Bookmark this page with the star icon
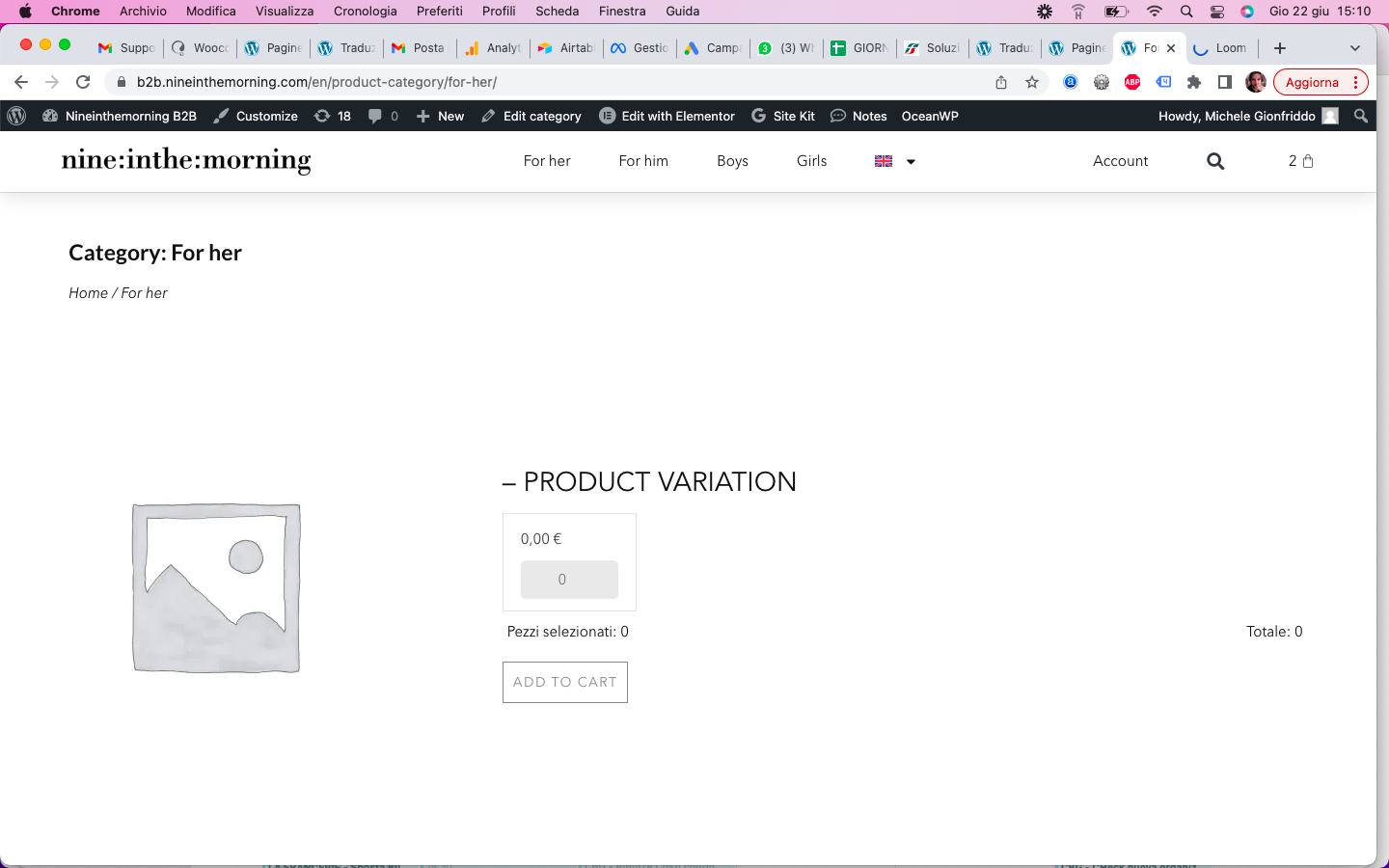 (x=1032, y=82)
